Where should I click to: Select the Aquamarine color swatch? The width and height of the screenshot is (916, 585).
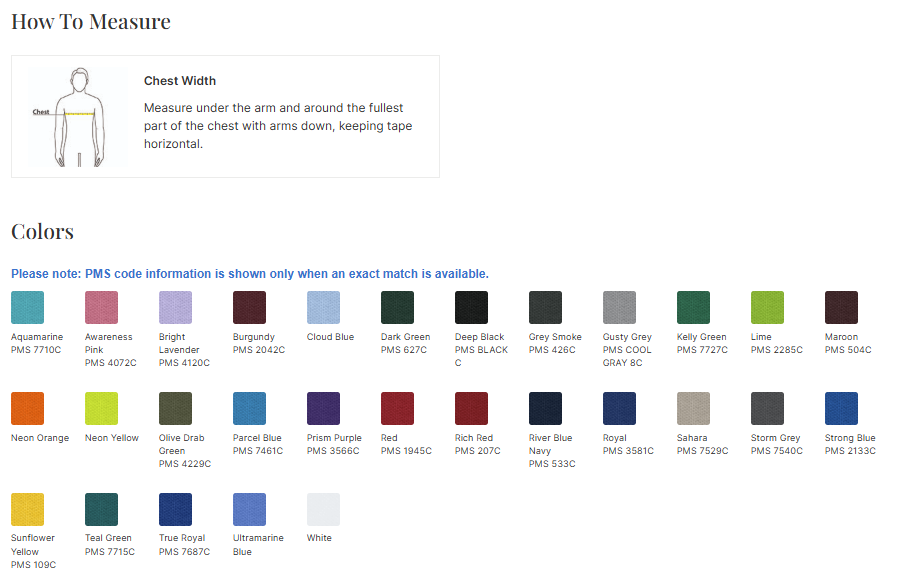[27, 308]
